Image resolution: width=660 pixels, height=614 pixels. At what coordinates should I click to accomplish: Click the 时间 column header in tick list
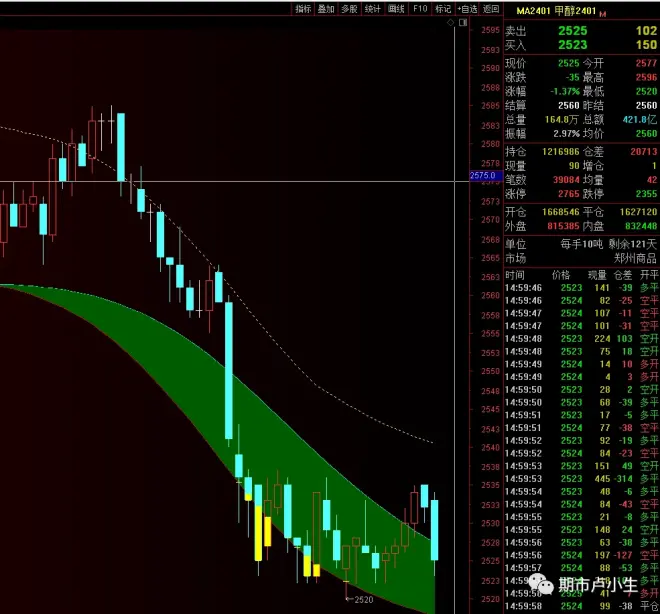(x=514, y=274)
